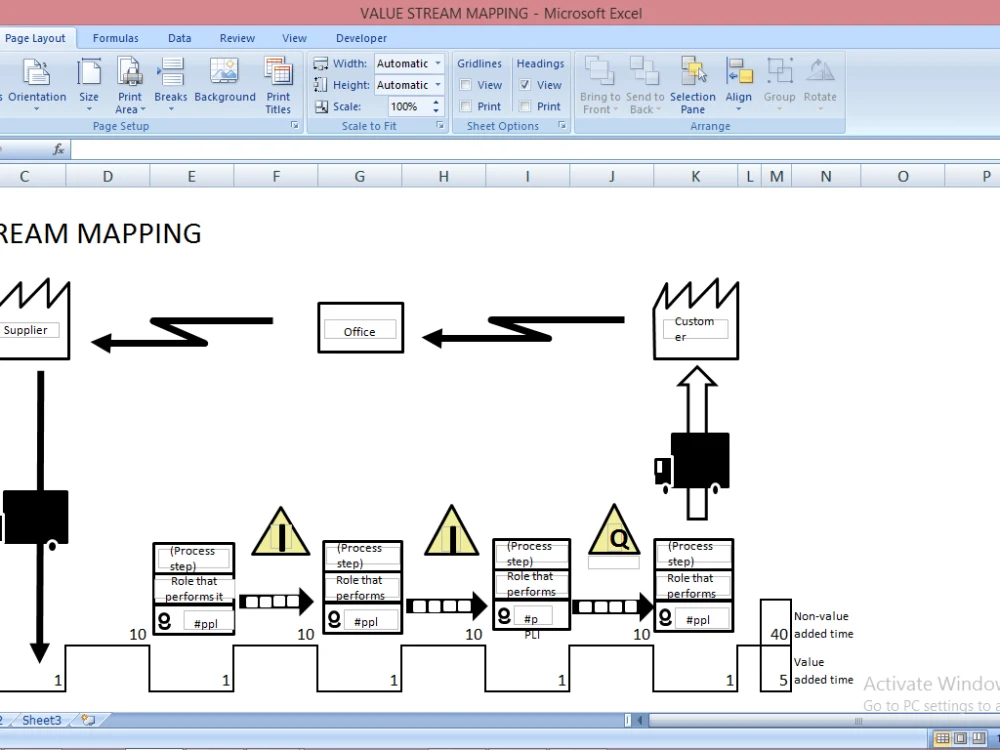Click the Rotate objects icon
The width and height of the screenshot is (1000, 750).
click(820, 70)
